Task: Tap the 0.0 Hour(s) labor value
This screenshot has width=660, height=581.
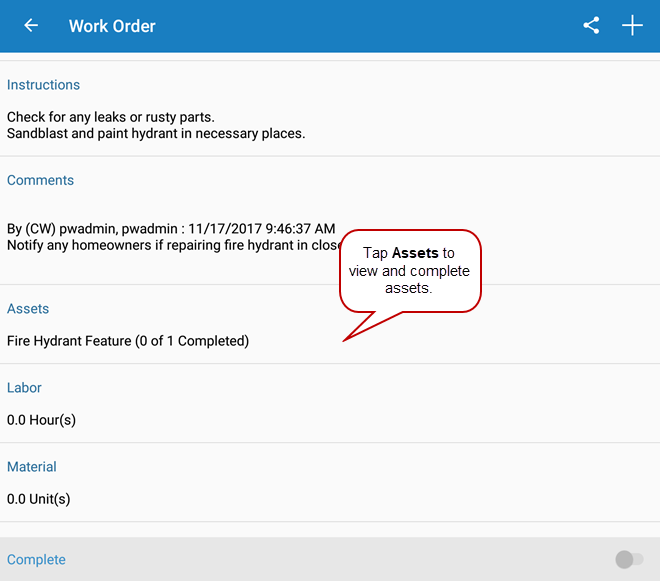Action: [x=41, y=420]
